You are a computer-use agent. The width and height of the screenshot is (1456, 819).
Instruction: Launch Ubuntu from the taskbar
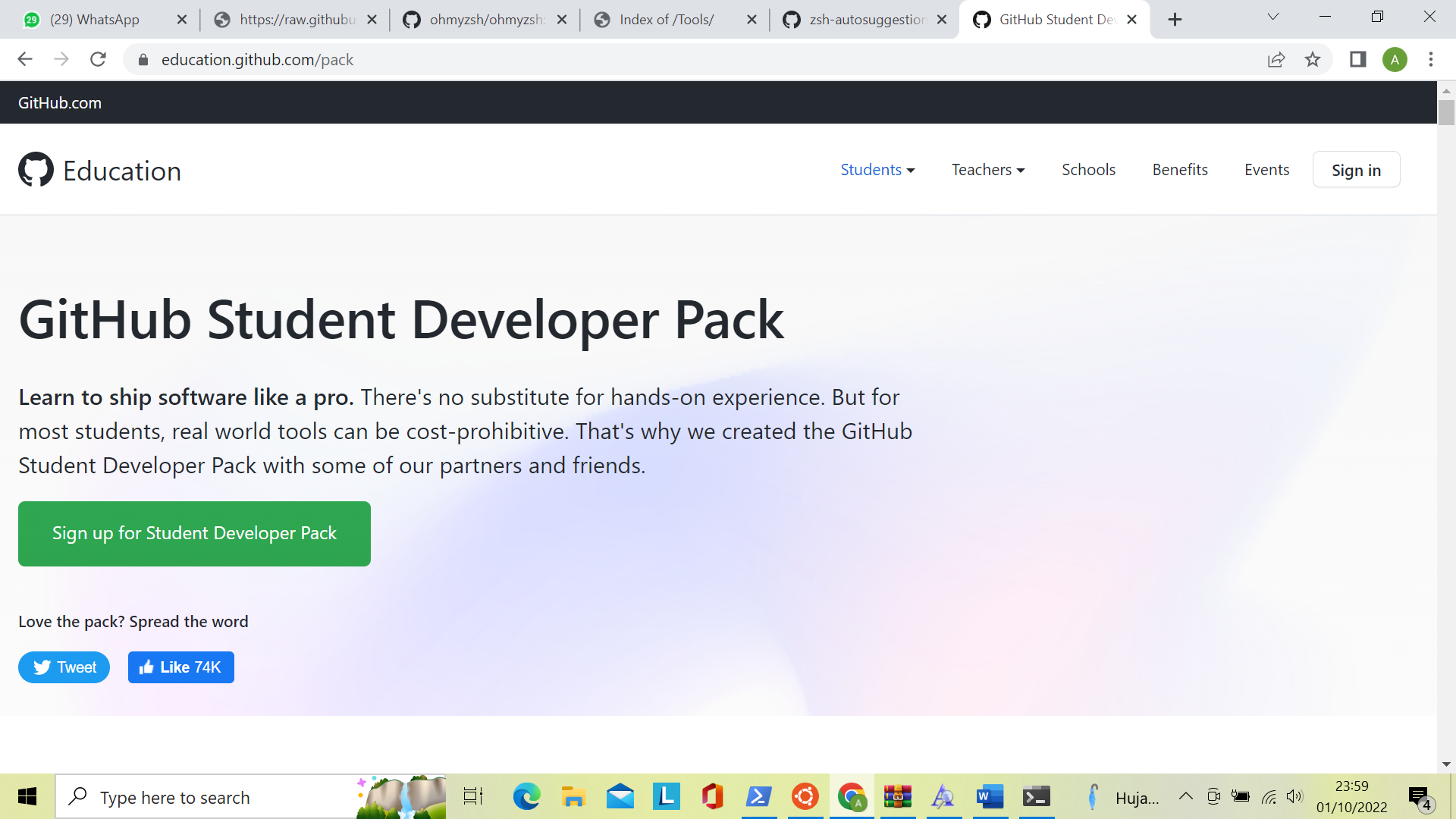[805, 796]
